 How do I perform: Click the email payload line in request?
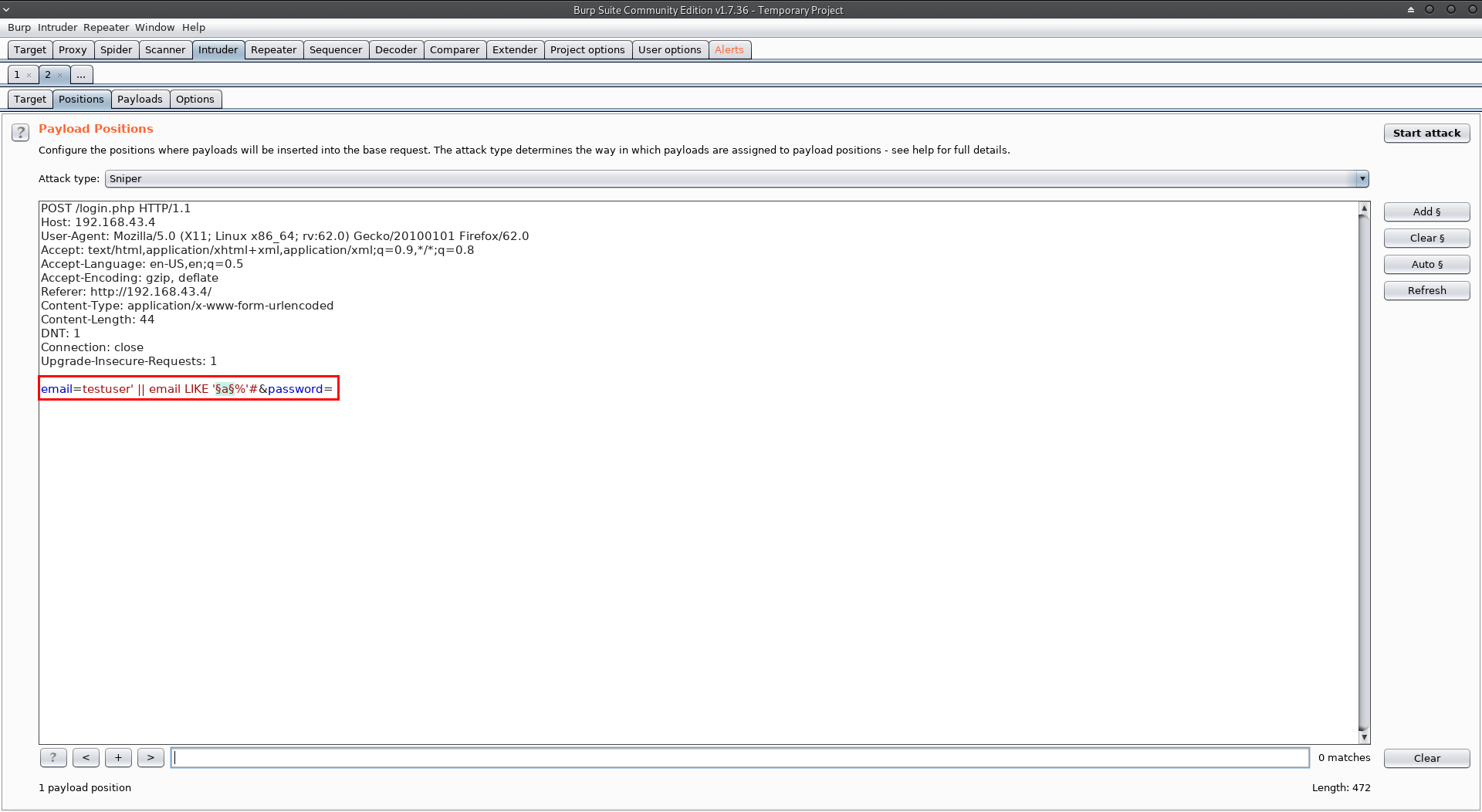187,389
